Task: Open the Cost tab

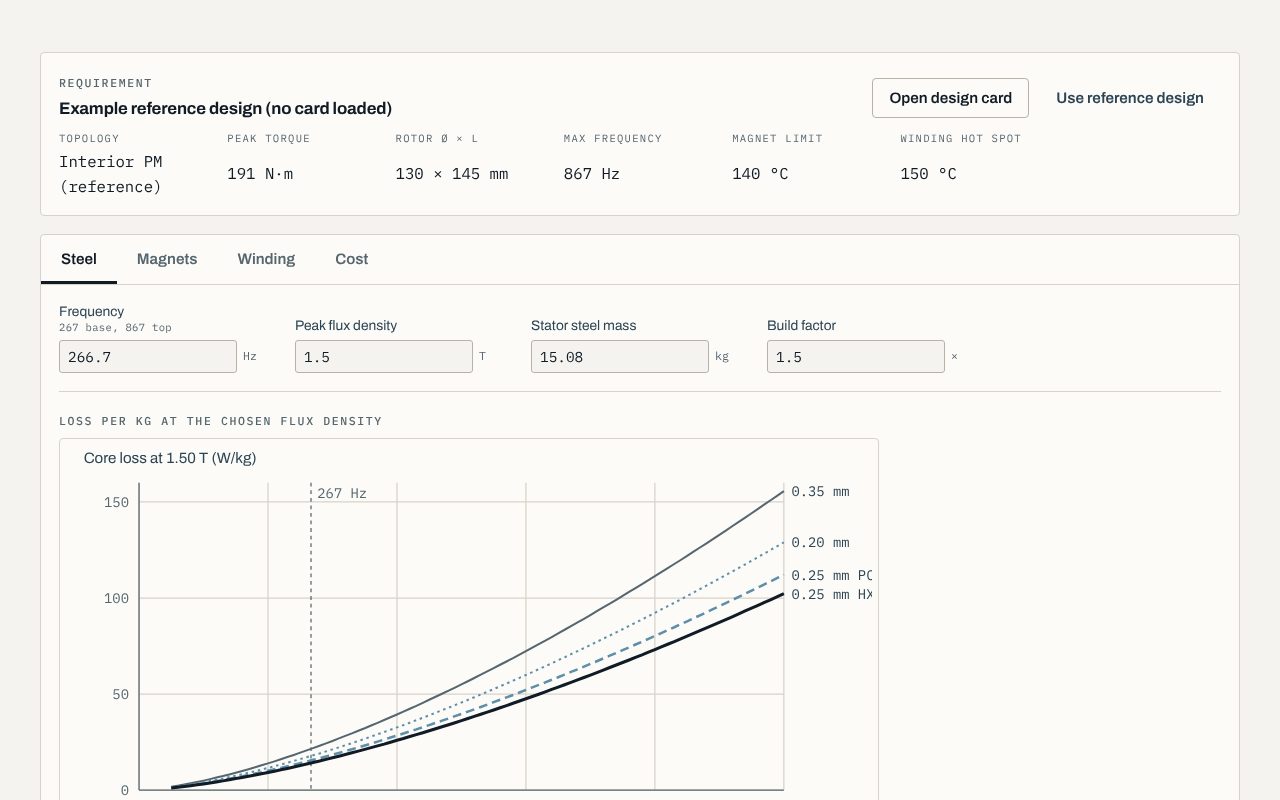Action: click(x=352, y=259)
